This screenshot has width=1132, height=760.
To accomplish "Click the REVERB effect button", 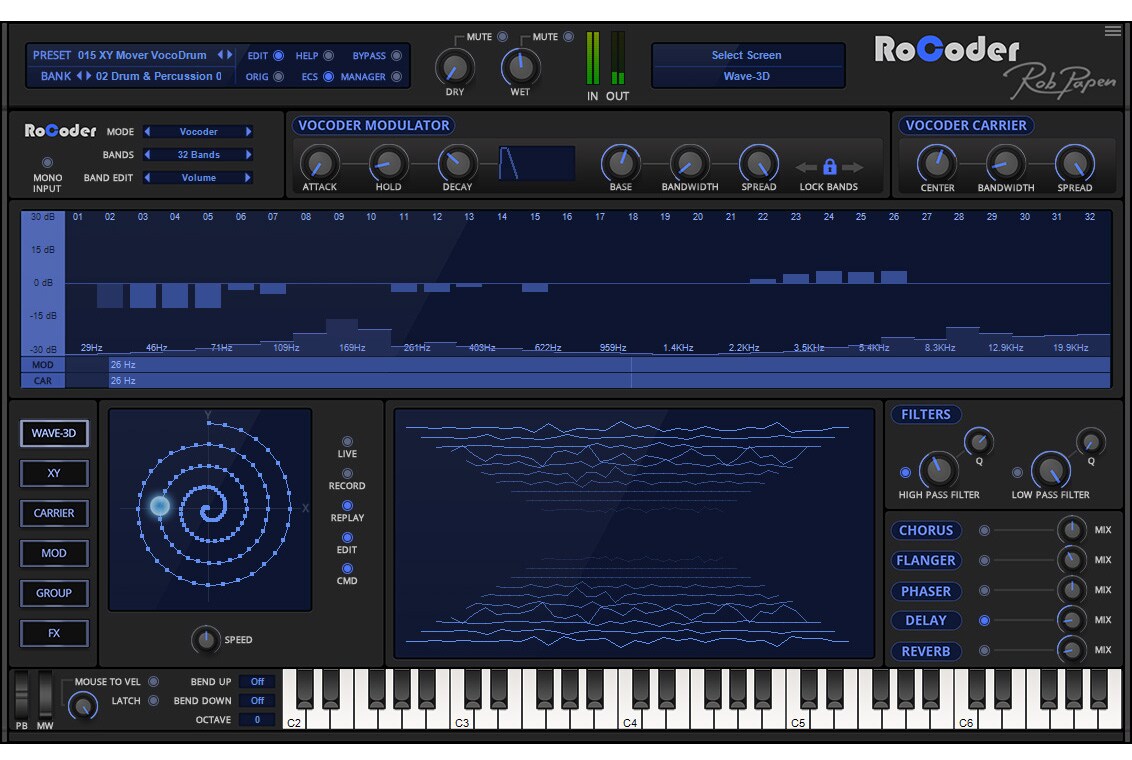I will (x=926, y=651).
